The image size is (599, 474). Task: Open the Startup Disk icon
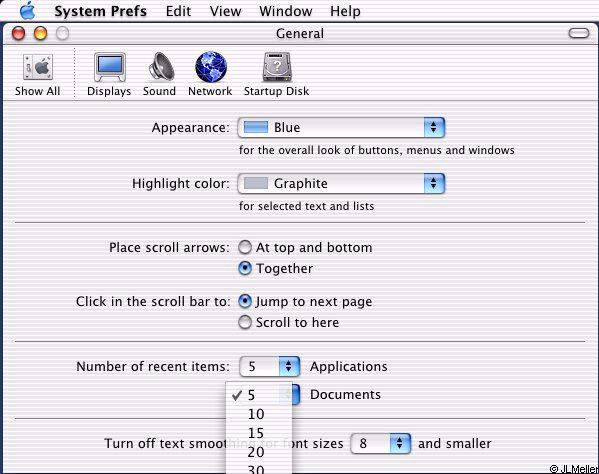tap(277, 67)
